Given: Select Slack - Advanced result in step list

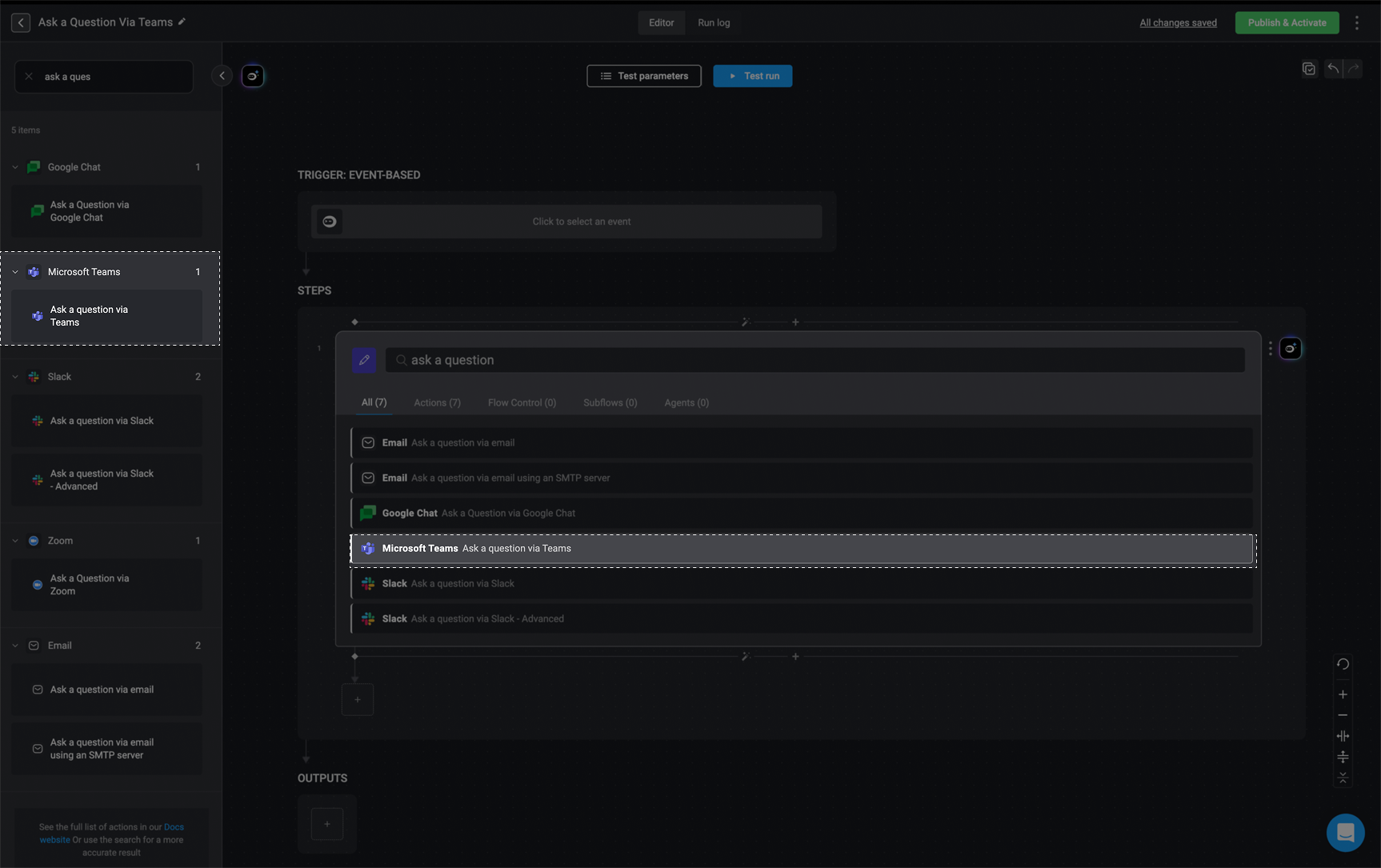Looking at the screenshot, I should pyautogui.click(x=802, y=618).
